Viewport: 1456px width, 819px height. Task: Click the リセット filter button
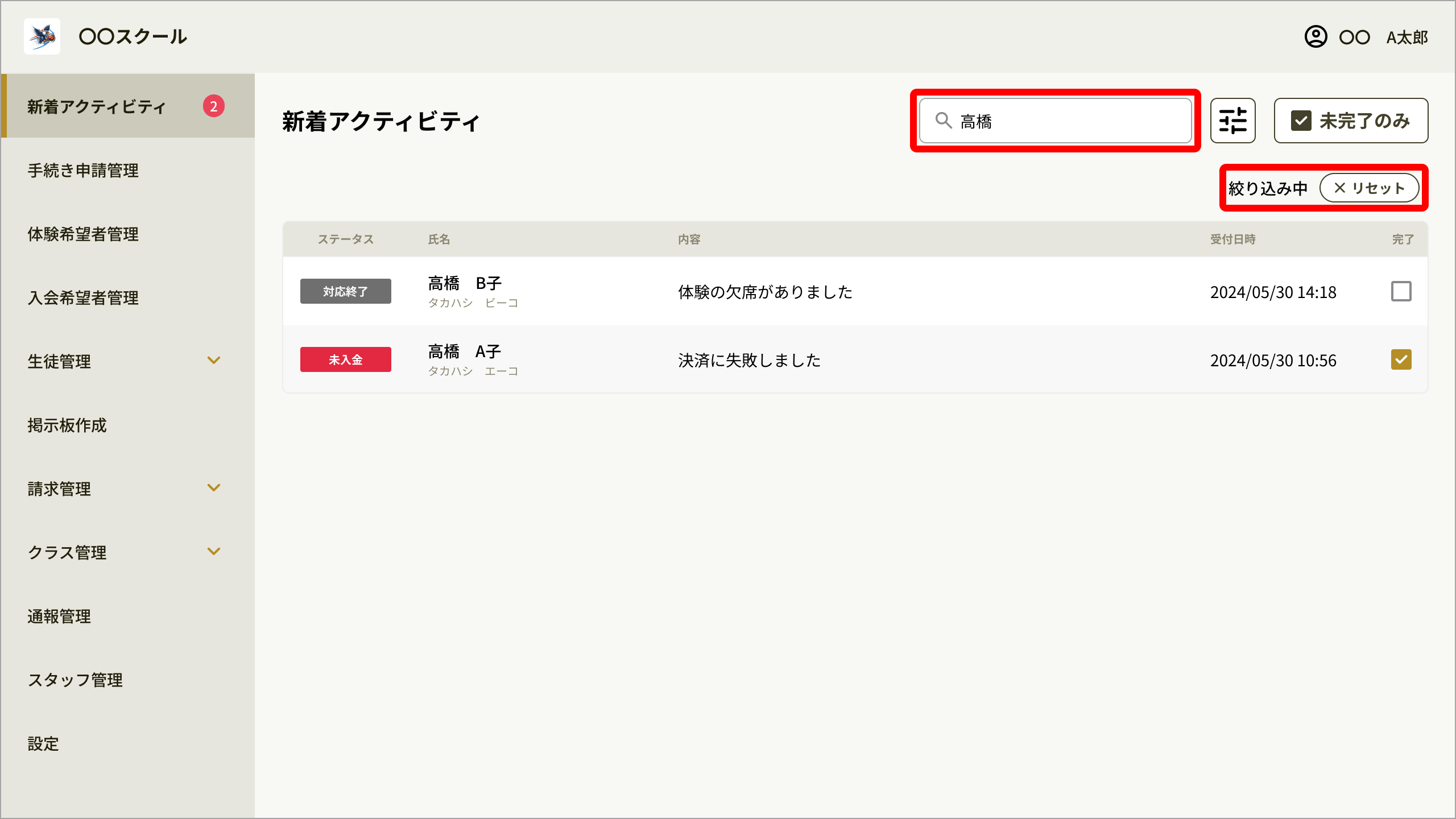click(1369, 188)
